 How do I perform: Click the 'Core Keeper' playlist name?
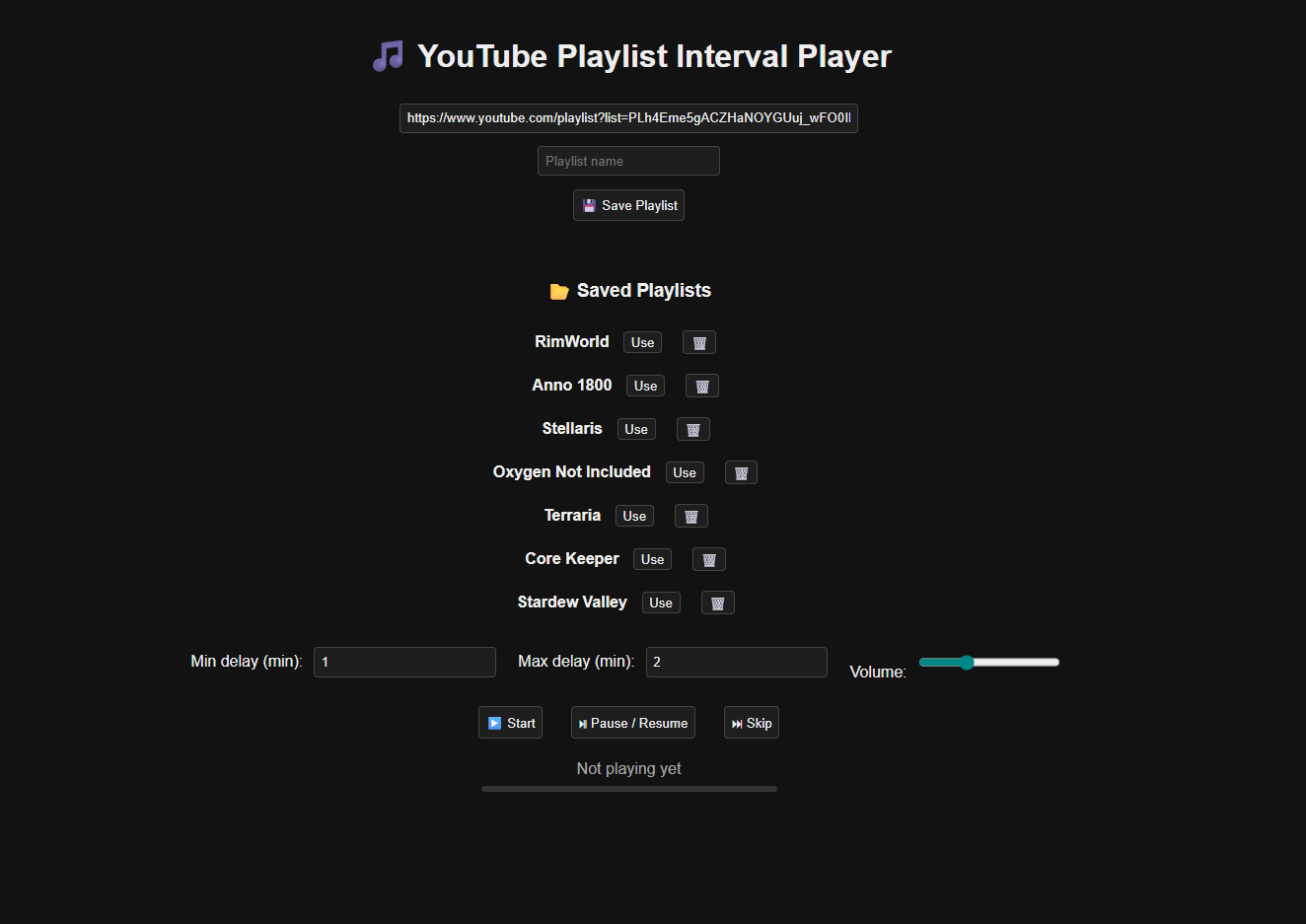tap(572, 558)
